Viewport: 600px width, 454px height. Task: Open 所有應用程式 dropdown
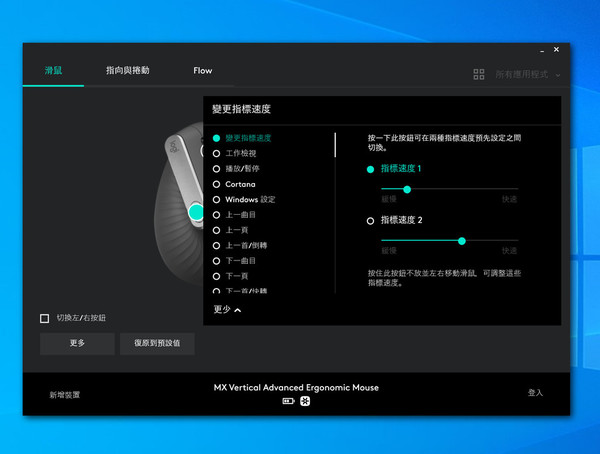(528, 74)
